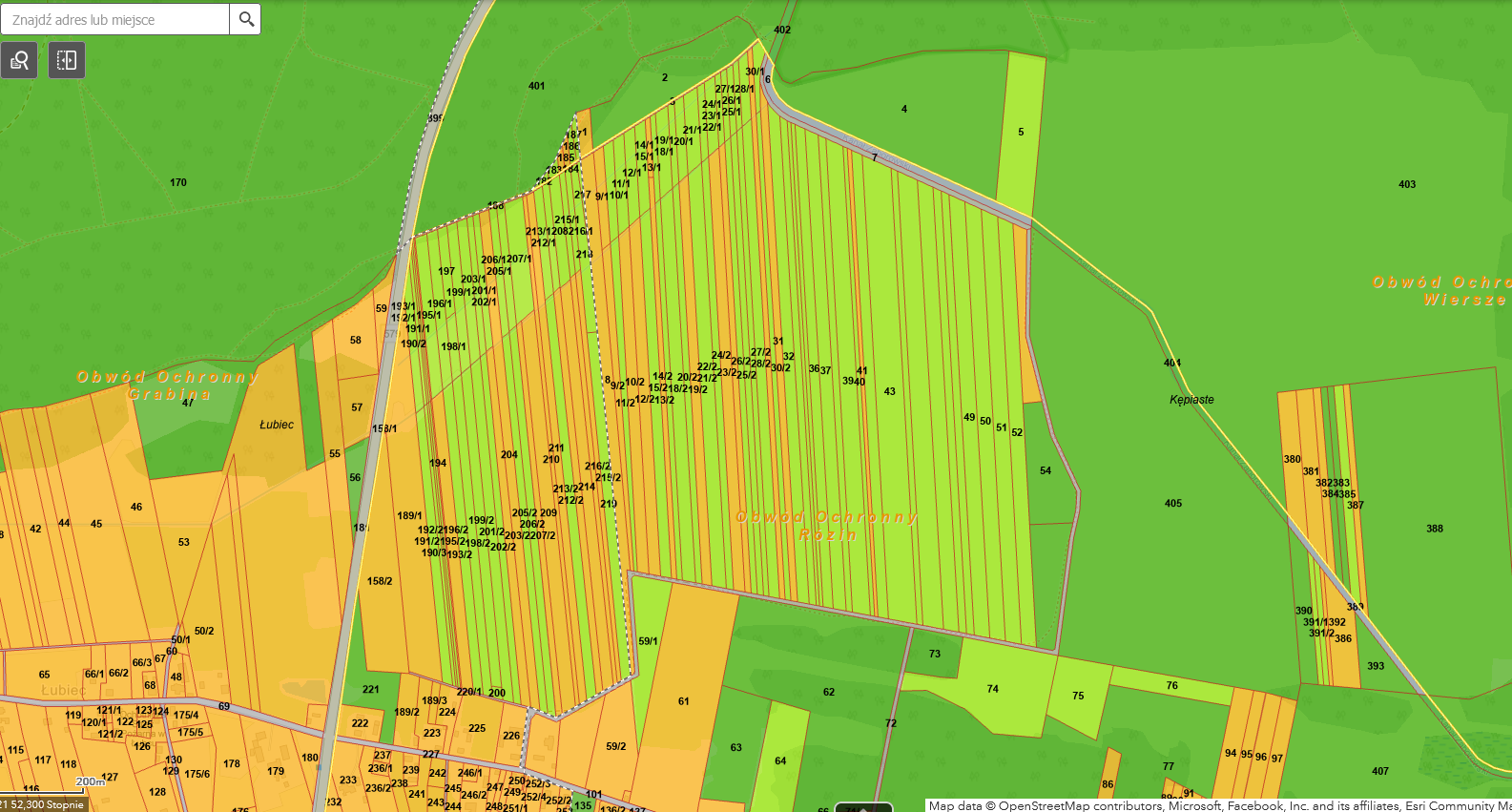Image resolution: width=1512 pixels, height=812 pixels.
Task: Select parcel label 59/1
Action: point(648,641)
